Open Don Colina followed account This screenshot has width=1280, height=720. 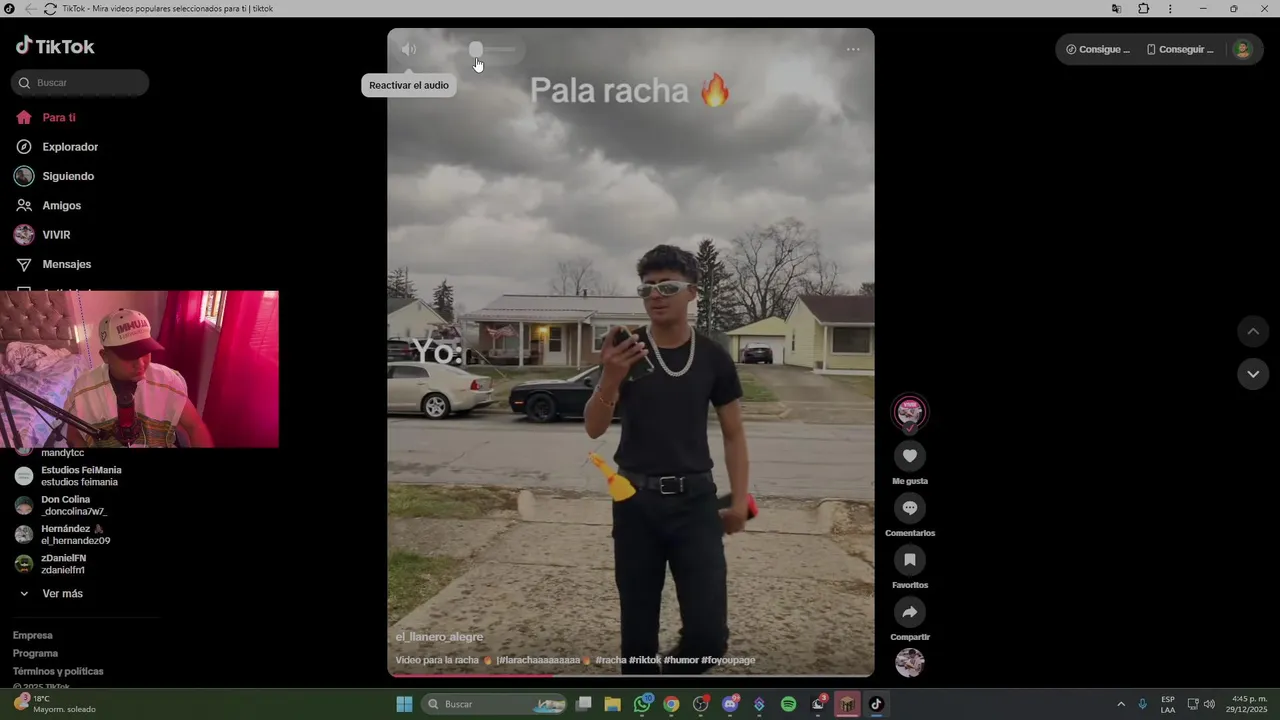tap(75, 505)
